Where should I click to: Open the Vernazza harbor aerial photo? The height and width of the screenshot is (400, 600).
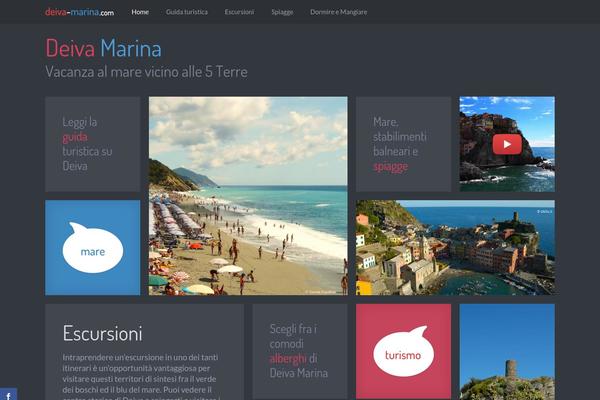pos(455,247)
